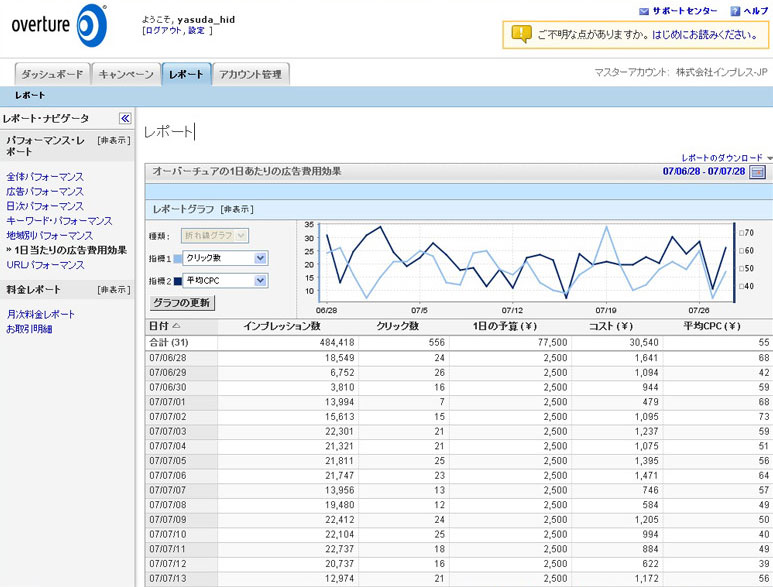Click the yellow alert speech bubble icon
This screenshot has width=773, height=587.
[521, 34]
